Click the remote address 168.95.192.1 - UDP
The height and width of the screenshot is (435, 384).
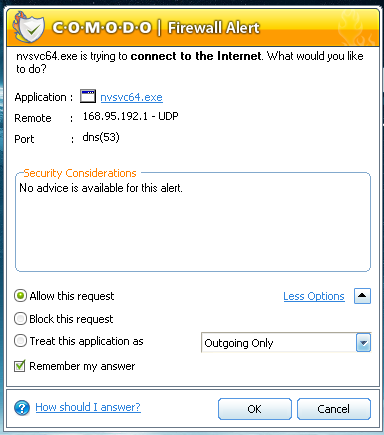coord(130,116)
